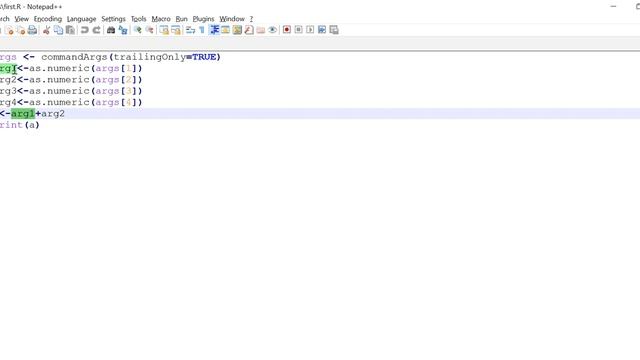
Task: Show the Document Map panel icon
Action: 237,30
